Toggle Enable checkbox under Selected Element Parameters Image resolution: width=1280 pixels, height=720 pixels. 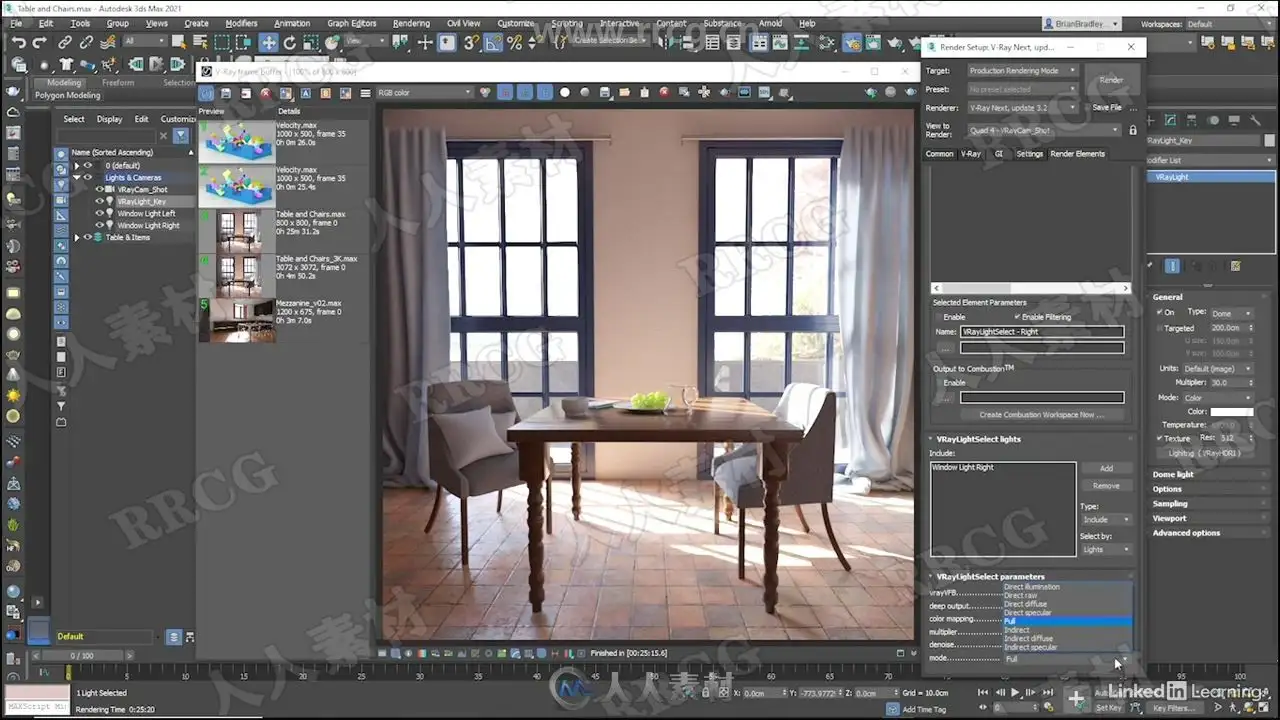click(x=937, y=317)
